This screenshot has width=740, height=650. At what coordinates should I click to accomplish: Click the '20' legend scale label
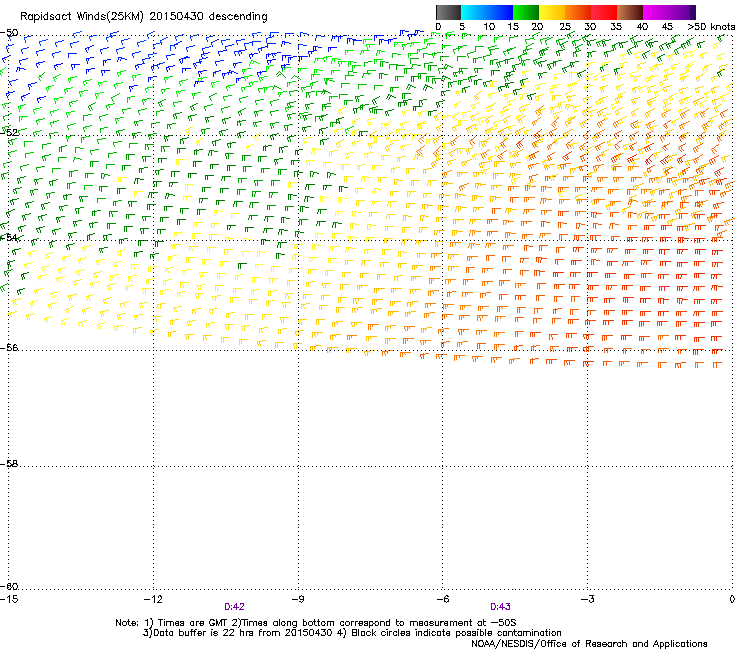(538, 27)
